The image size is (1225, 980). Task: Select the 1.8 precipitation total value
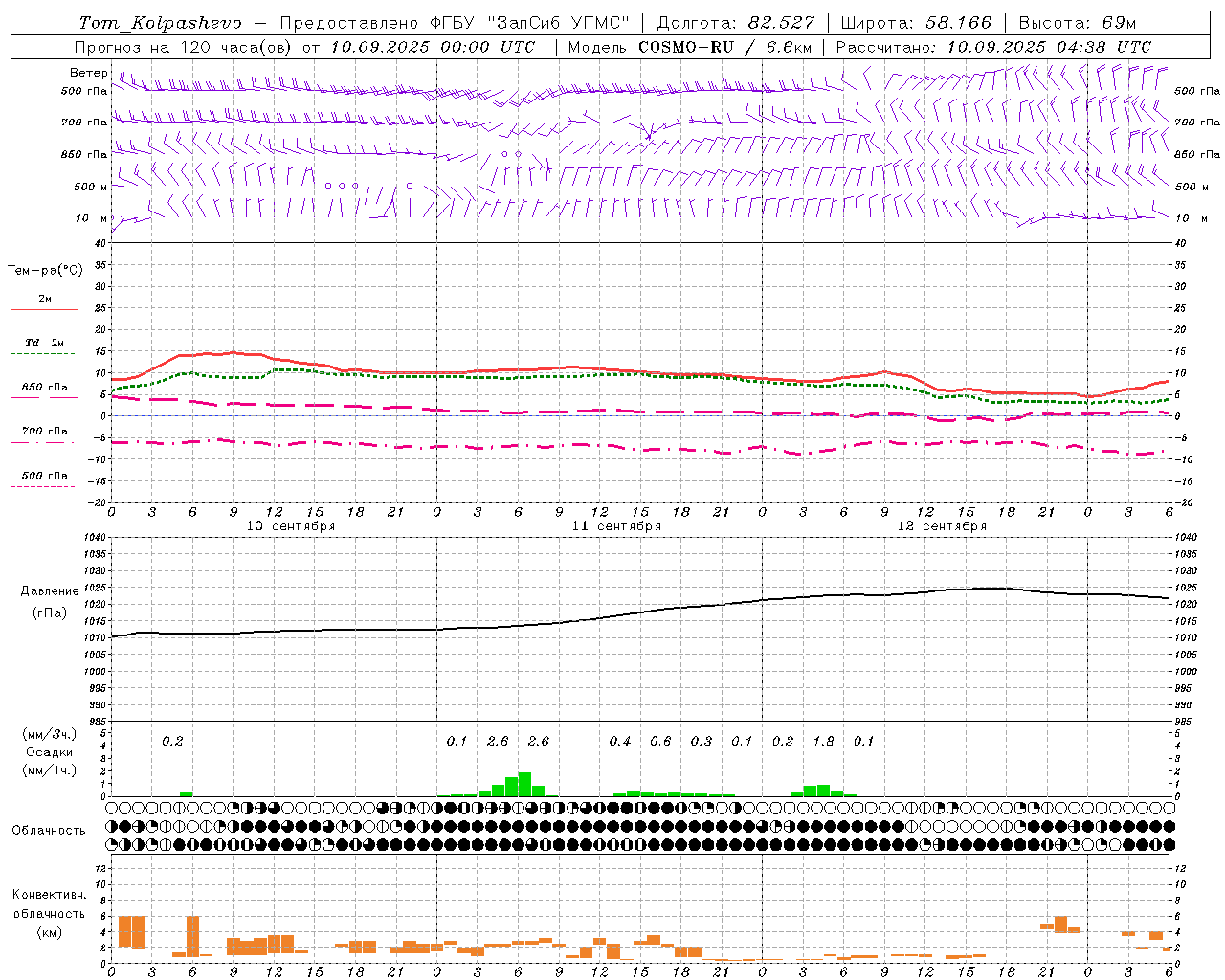pos(823,741)
